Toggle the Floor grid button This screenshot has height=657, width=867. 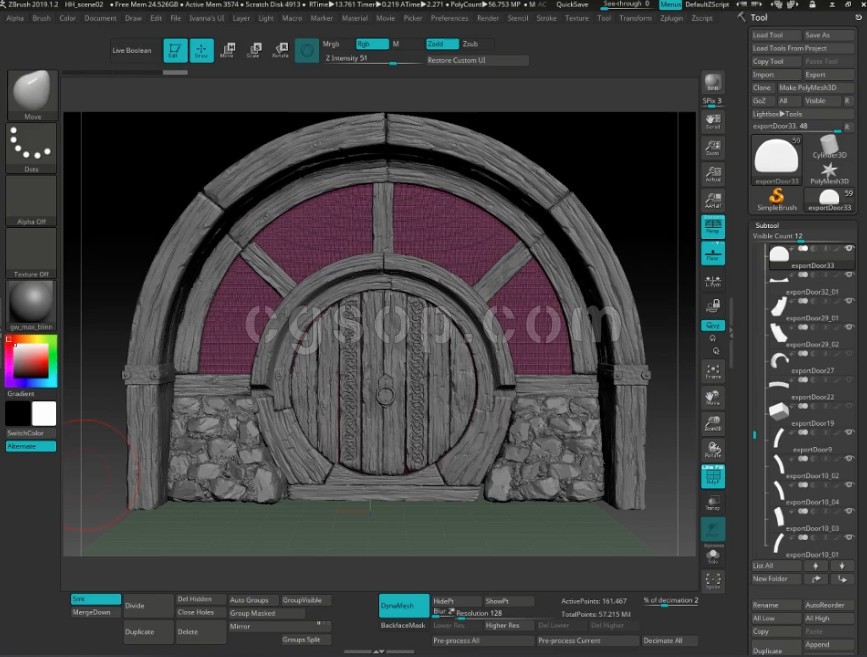click(713, 253)
